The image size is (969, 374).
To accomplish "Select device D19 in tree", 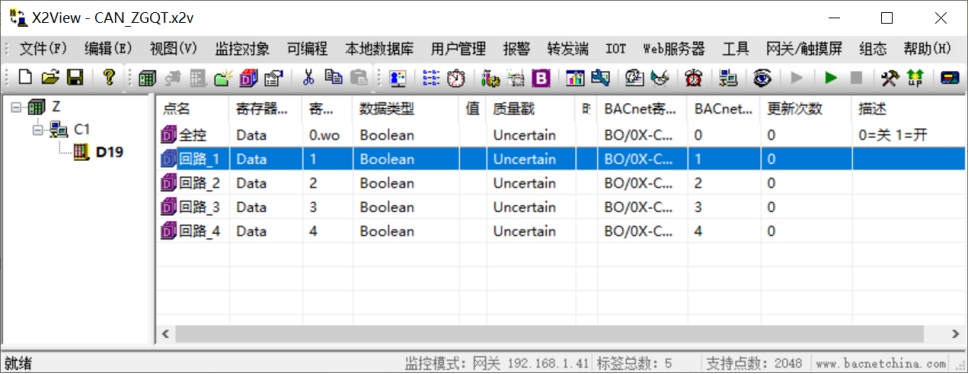I will point(109,151).
